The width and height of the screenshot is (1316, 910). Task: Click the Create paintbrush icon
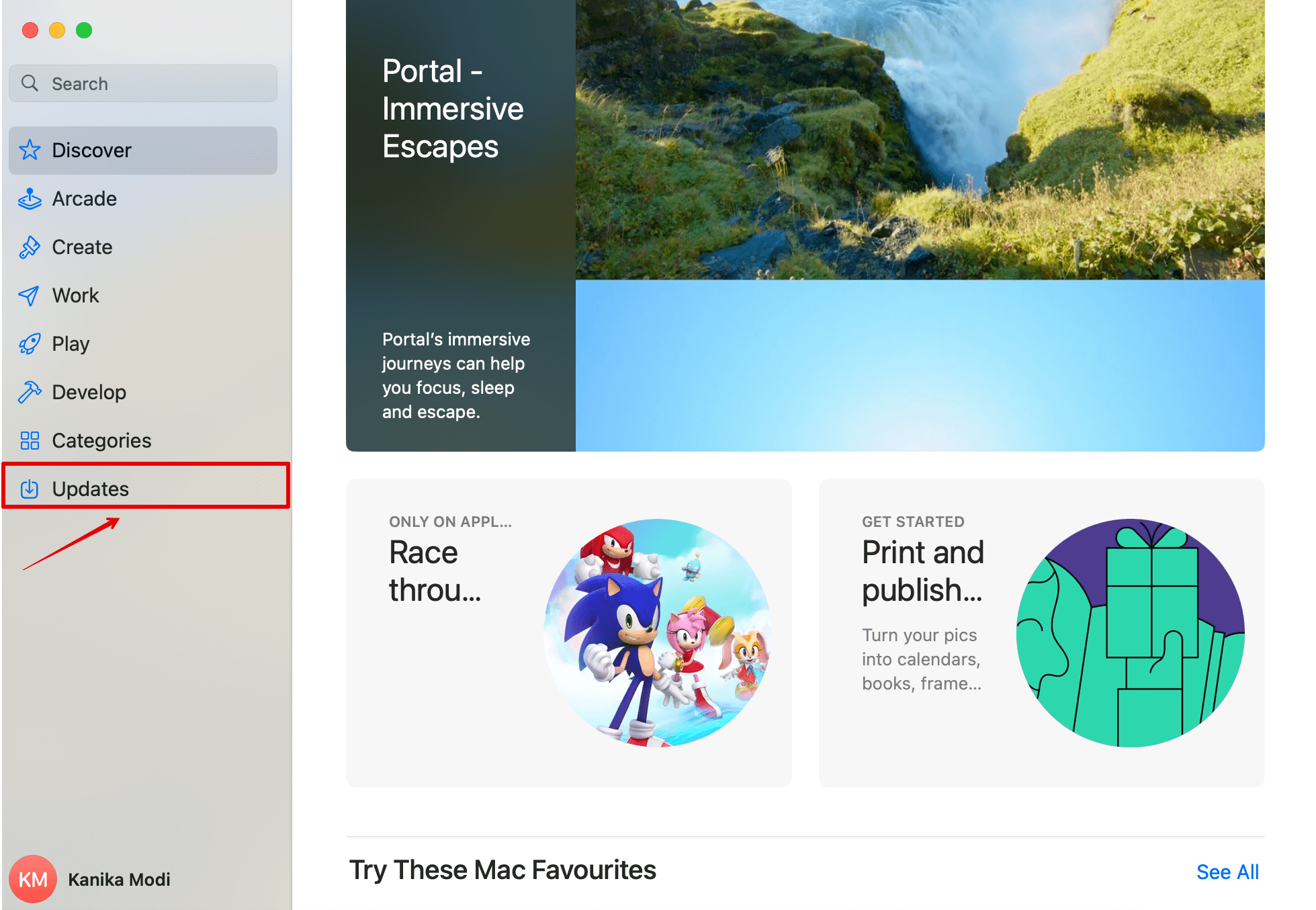30,247
